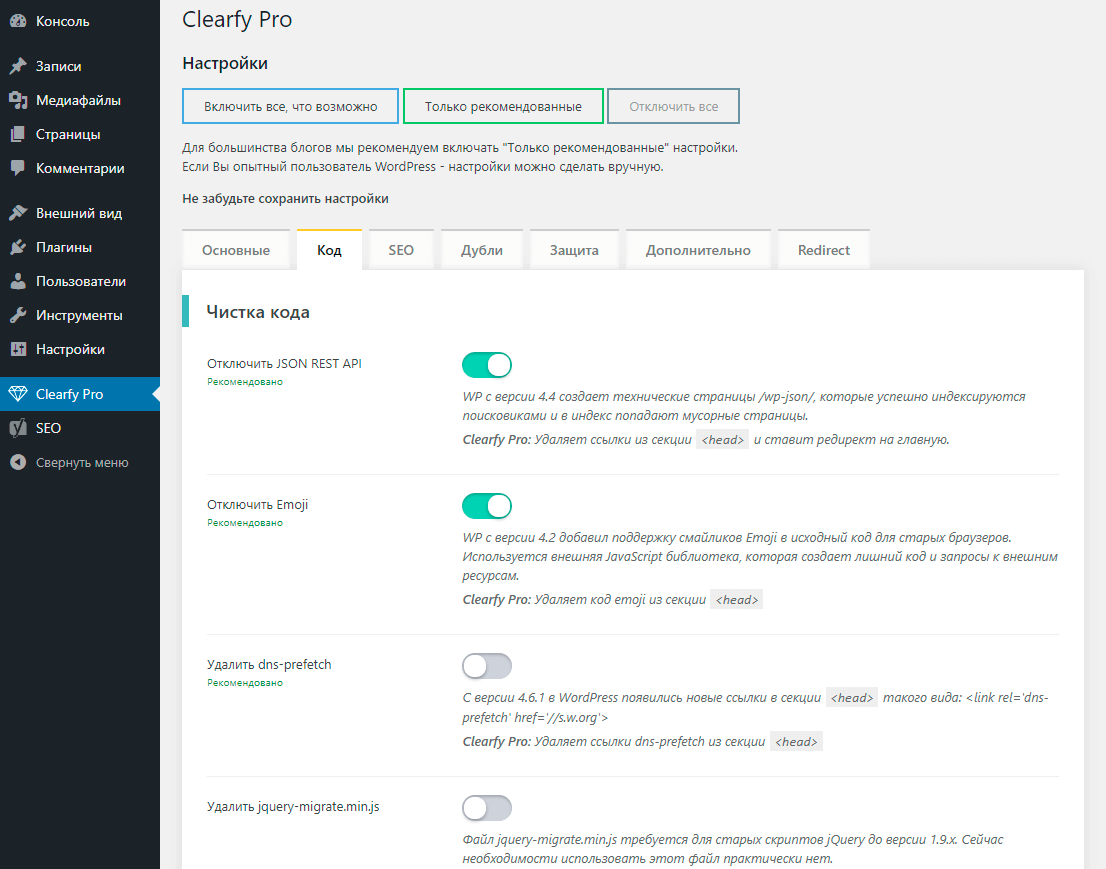Click the Удалить dns-prefetch label

click(x=269, y=664)
